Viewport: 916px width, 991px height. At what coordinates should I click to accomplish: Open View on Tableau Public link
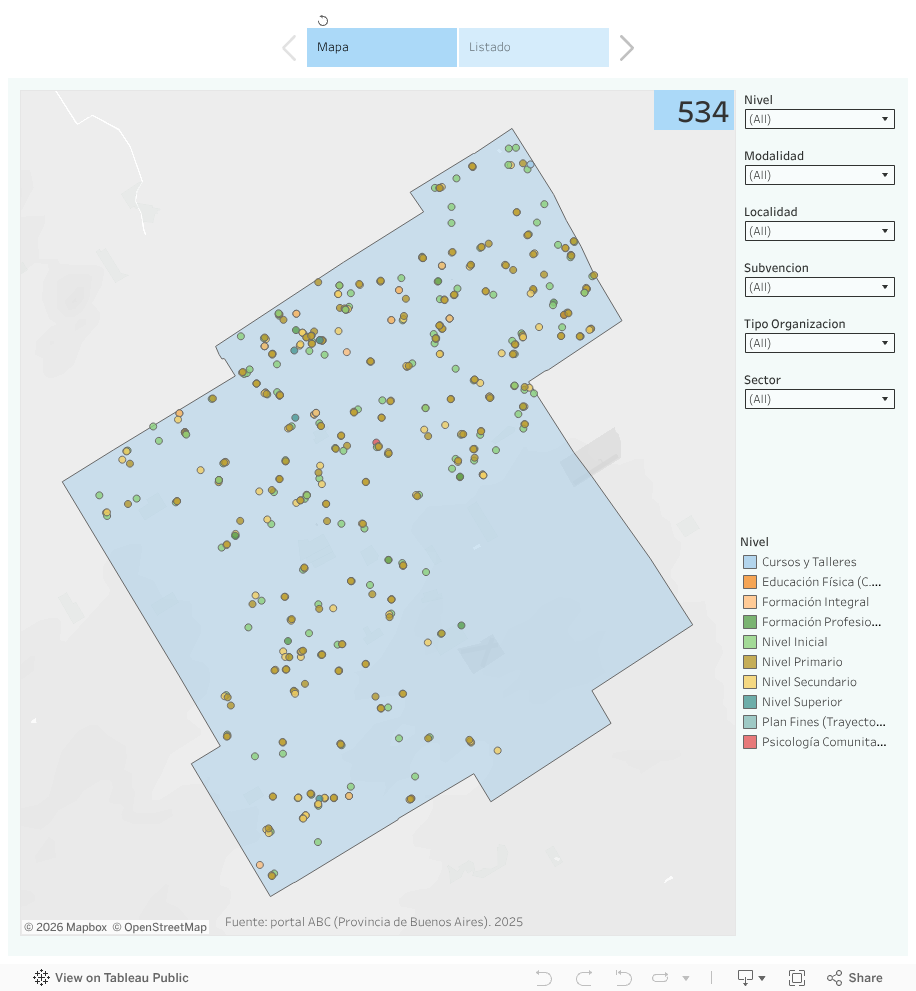click(111, 978)
